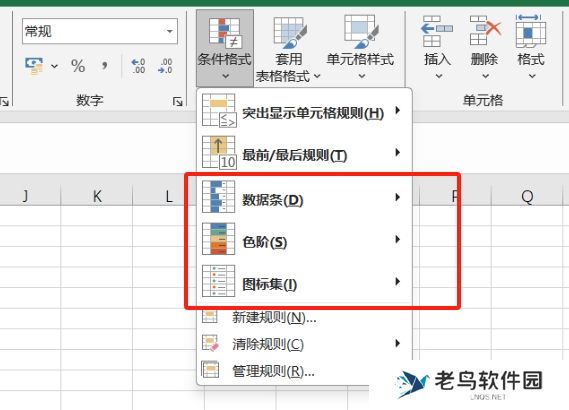Choose 新建规则 from the menu

pyautogui.click(x=304, y=317)
